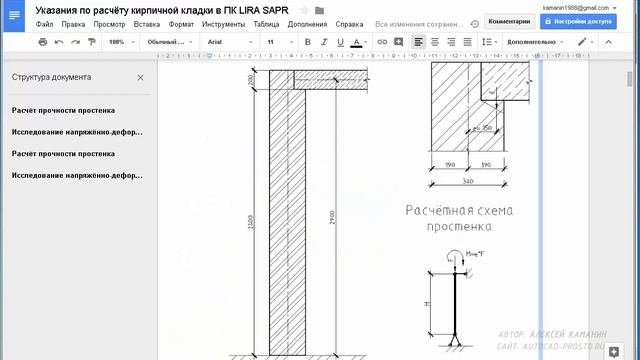Open the Правка menu
Screen dimensions: 640x360
[x=73, y=24]
